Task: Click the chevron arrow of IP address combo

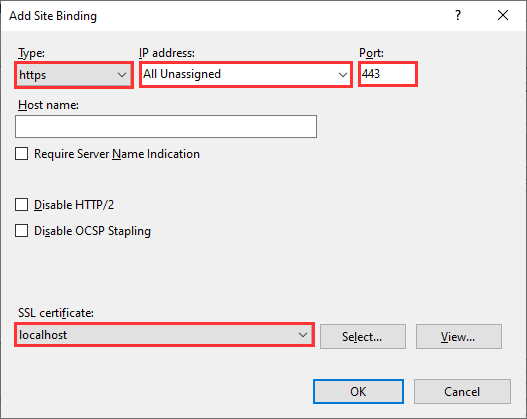Action: click(342, 75)
